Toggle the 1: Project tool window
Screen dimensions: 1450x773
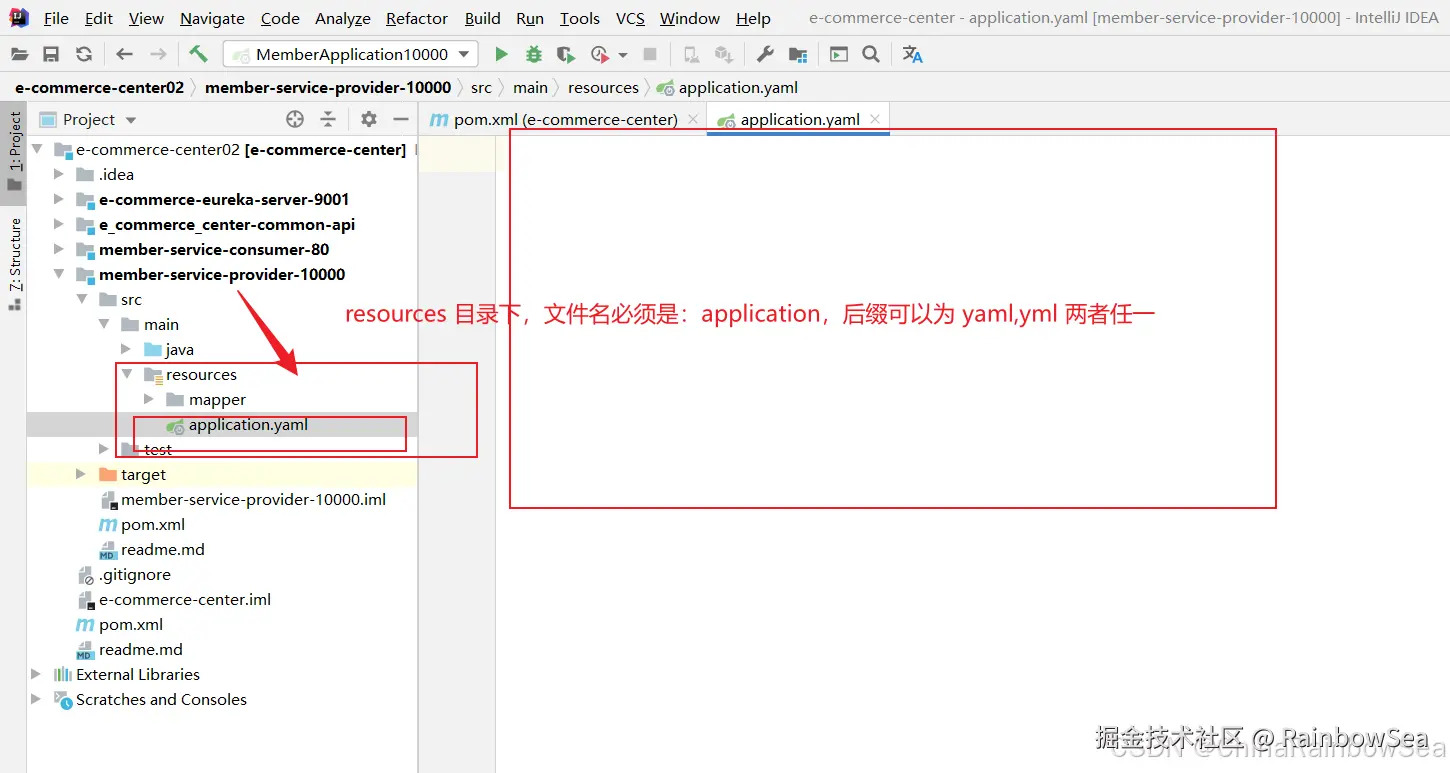[x=14, y=152]
